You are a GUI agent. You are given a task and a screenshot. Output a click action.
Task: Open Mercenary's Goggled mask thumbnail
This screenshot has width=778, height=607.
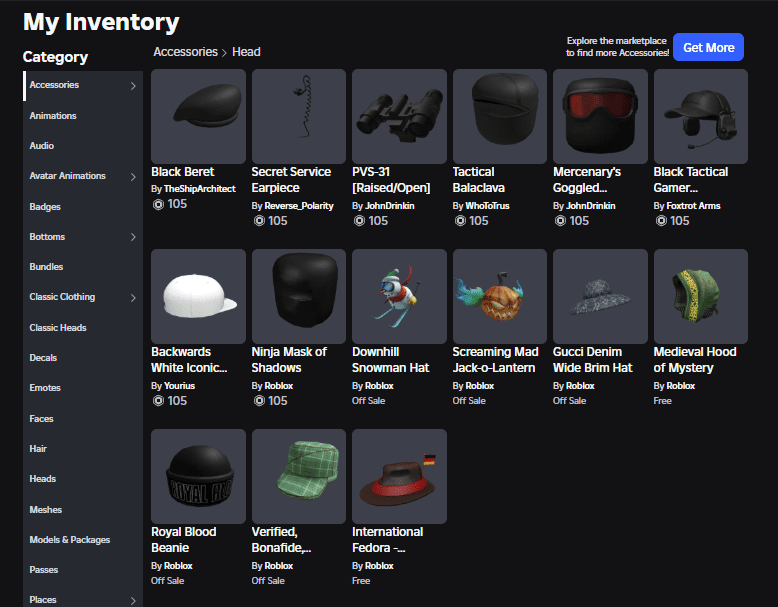[600, 116]
